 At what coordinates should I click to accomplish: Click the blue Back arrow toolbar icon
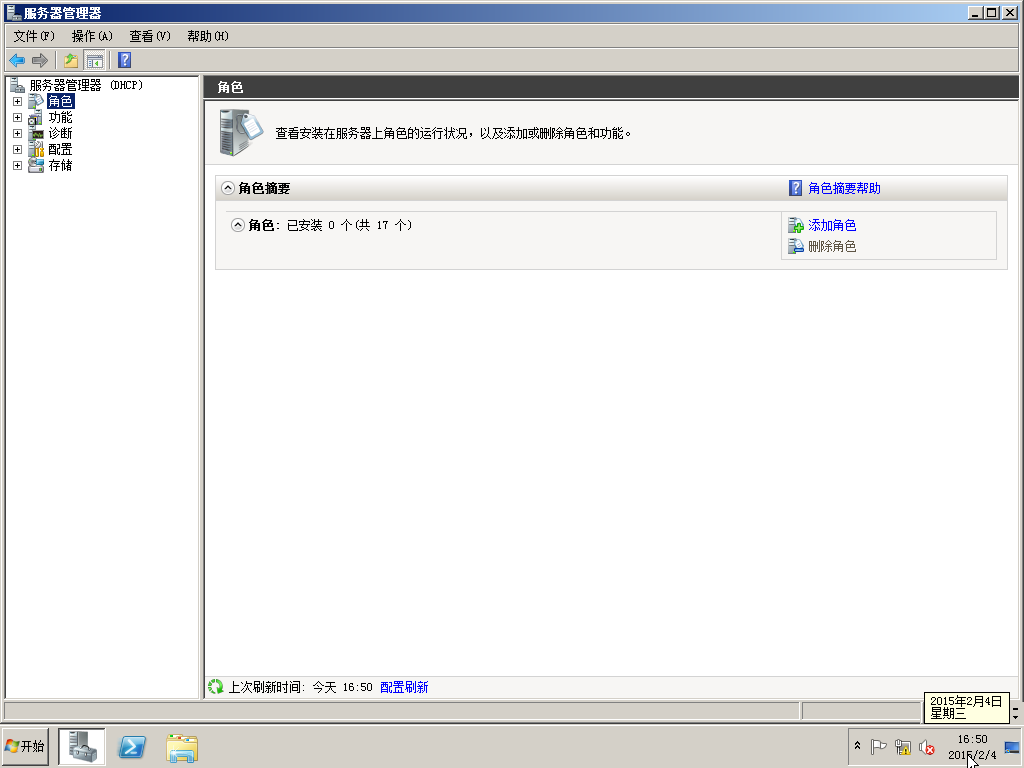pyautogui.click(x=17, y=61)
